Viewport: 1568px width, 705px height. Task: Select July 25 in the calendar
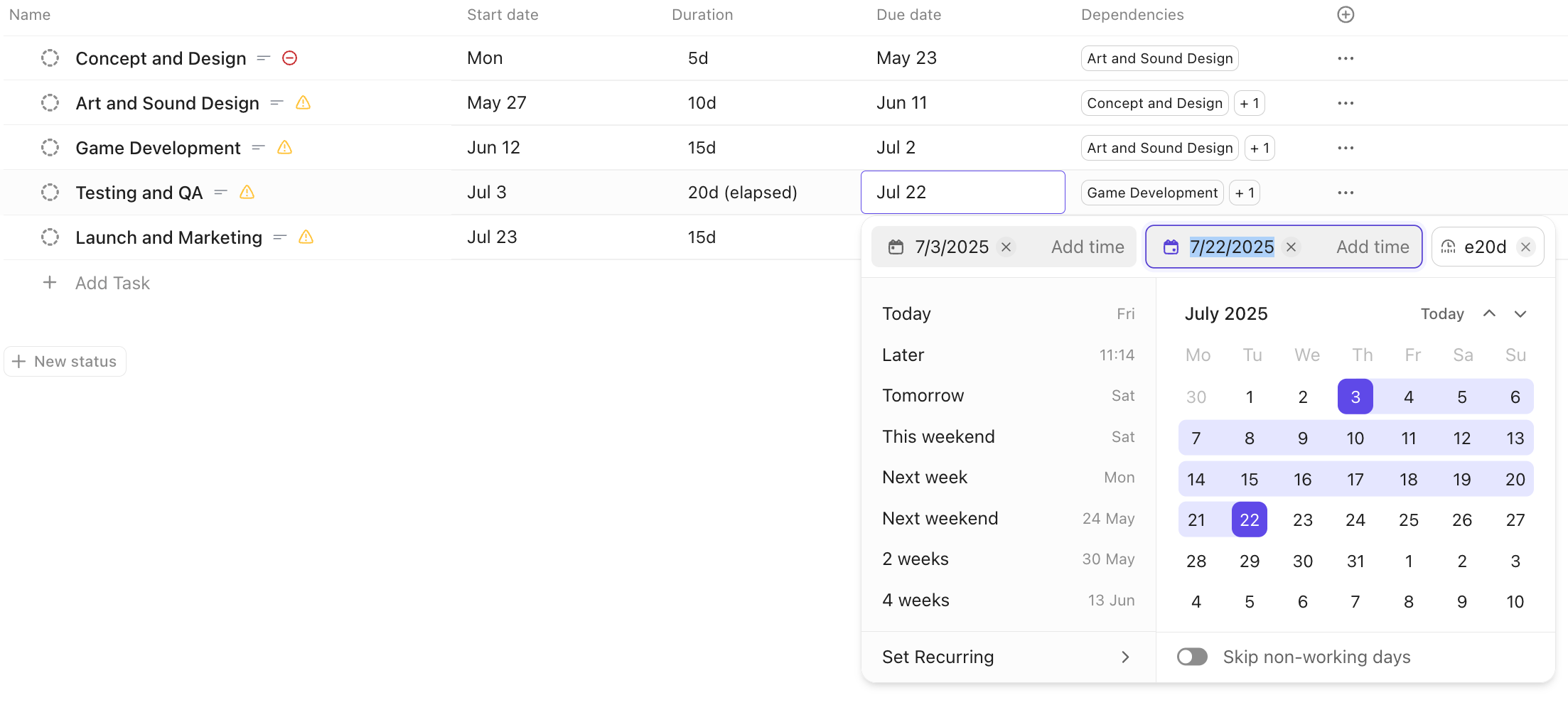tap(1409, 520)
